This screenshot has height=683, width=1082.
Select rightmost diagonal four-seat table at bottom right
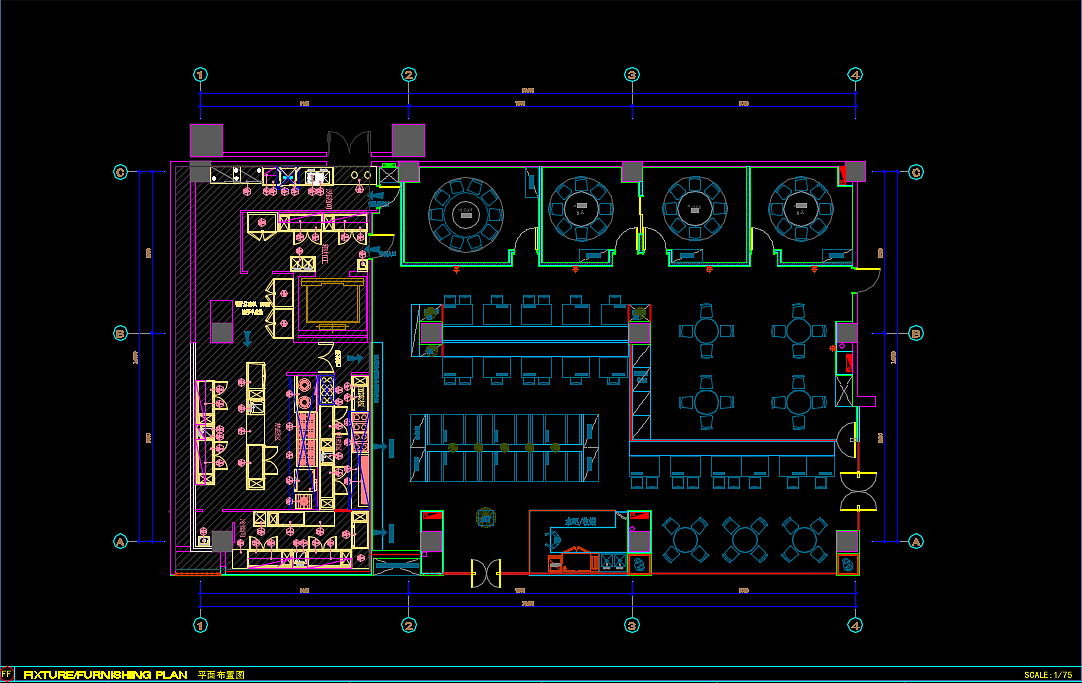pyautogui.click(x=805, y=540)
